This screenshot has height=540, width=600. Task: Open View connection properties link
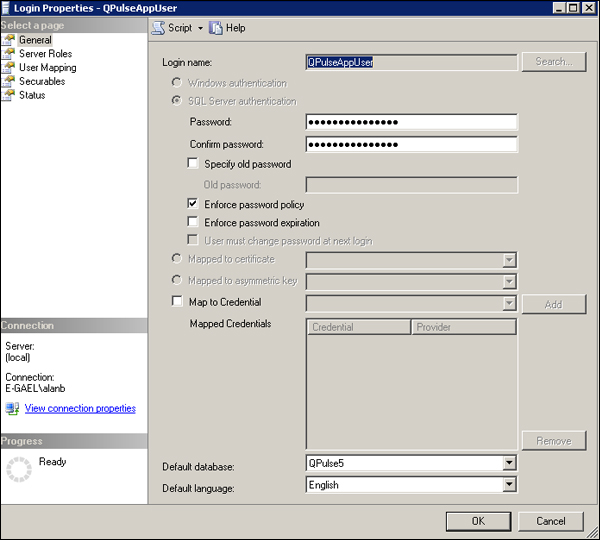80,408
